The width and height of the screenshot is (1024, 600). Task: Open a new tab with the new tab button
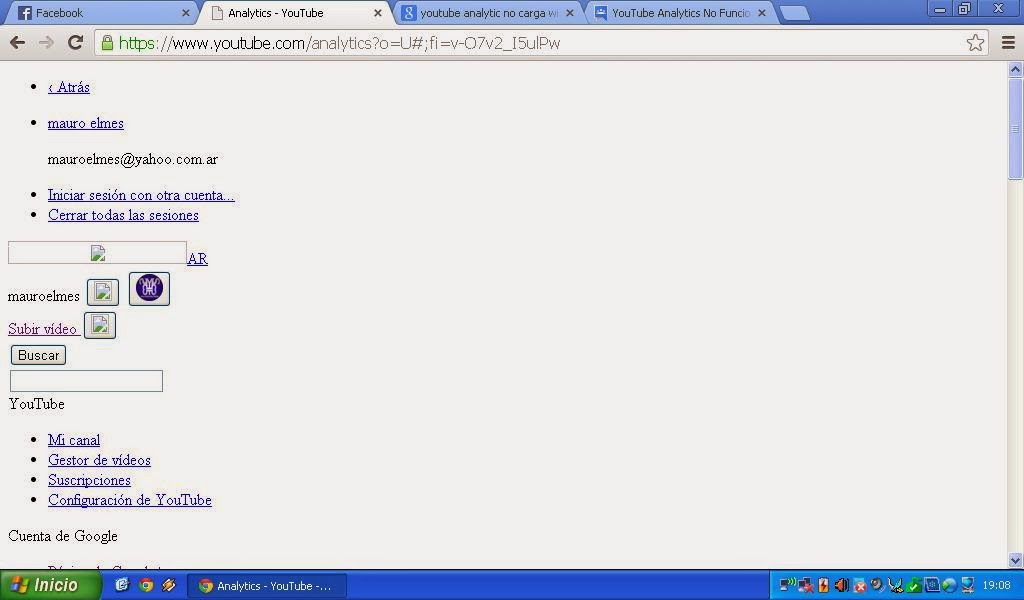click(x=794, y=13)
